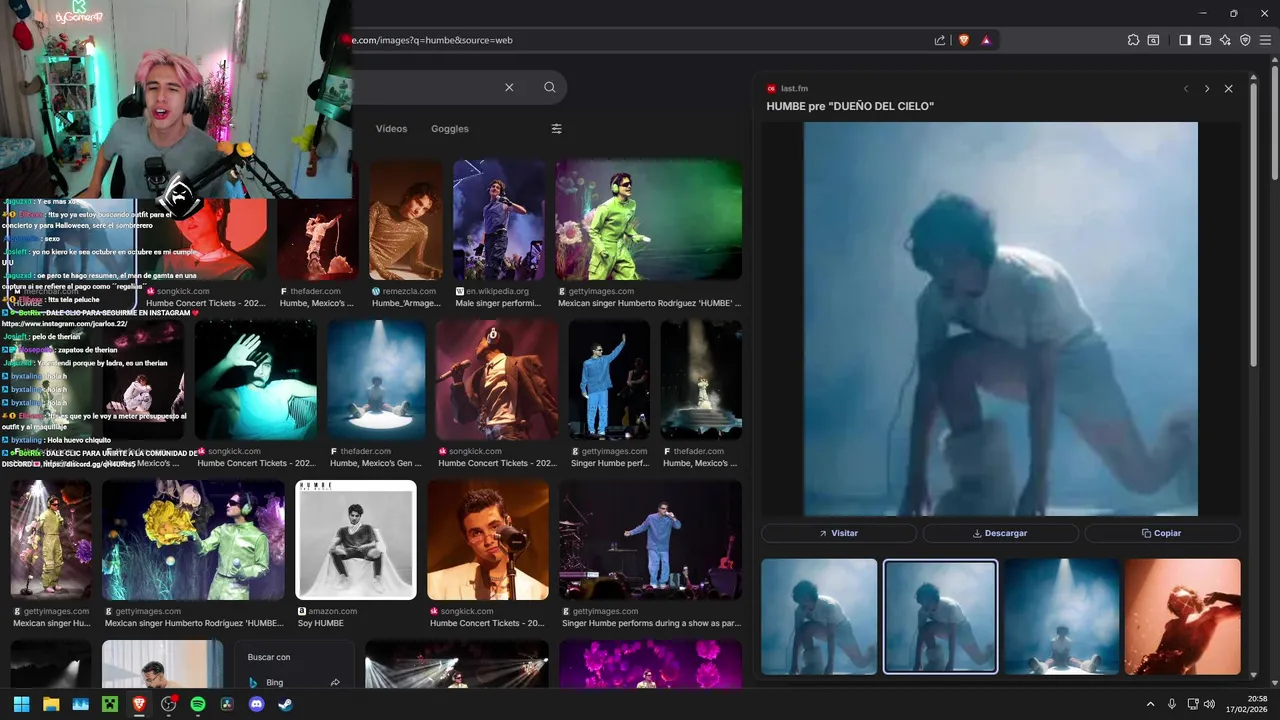This screenshot has height=720, width=1280.
Task: Open Discord from the taskbar
Action: coord(256,704)
